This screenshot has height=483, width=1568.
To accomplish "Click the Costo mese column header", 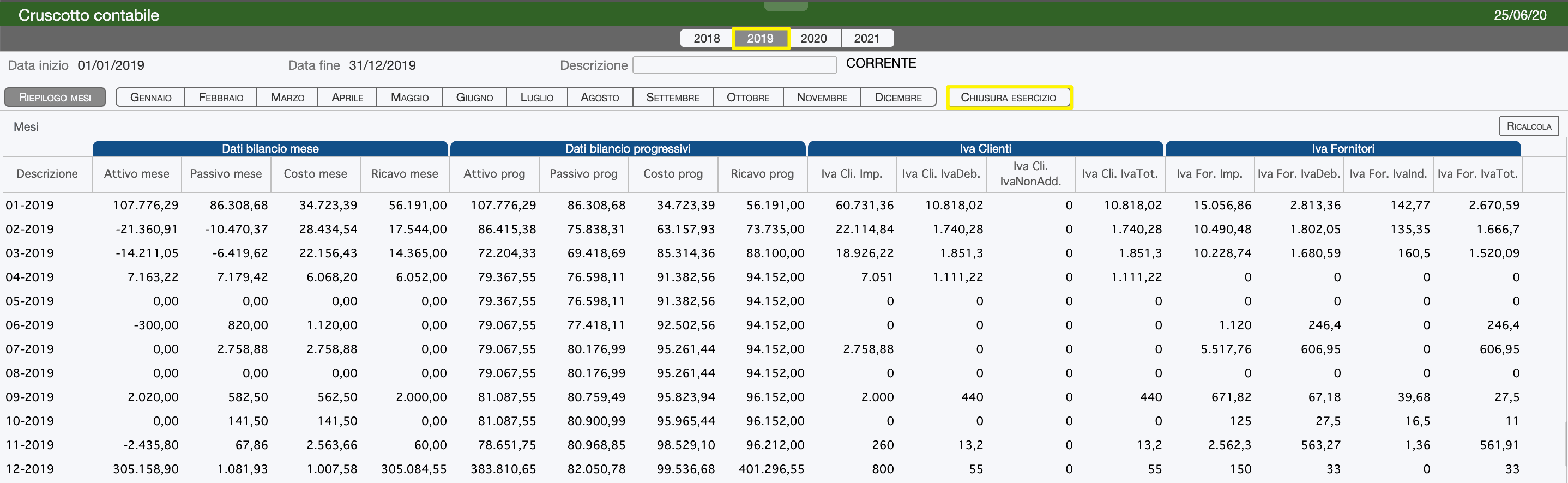I will coord(315,173).
